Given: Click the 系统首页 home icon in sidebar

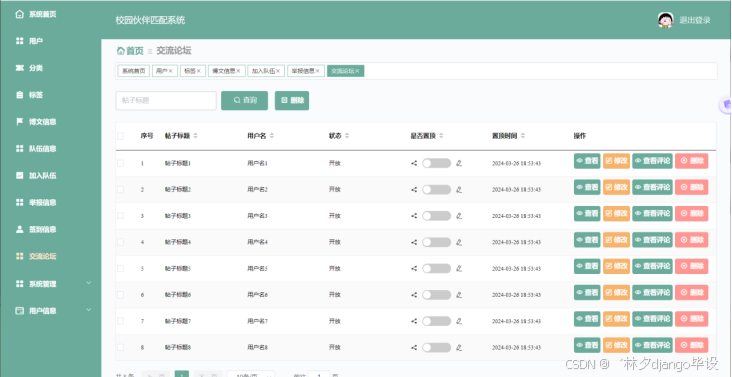Looking at the screenshot, I should point(19,14).
